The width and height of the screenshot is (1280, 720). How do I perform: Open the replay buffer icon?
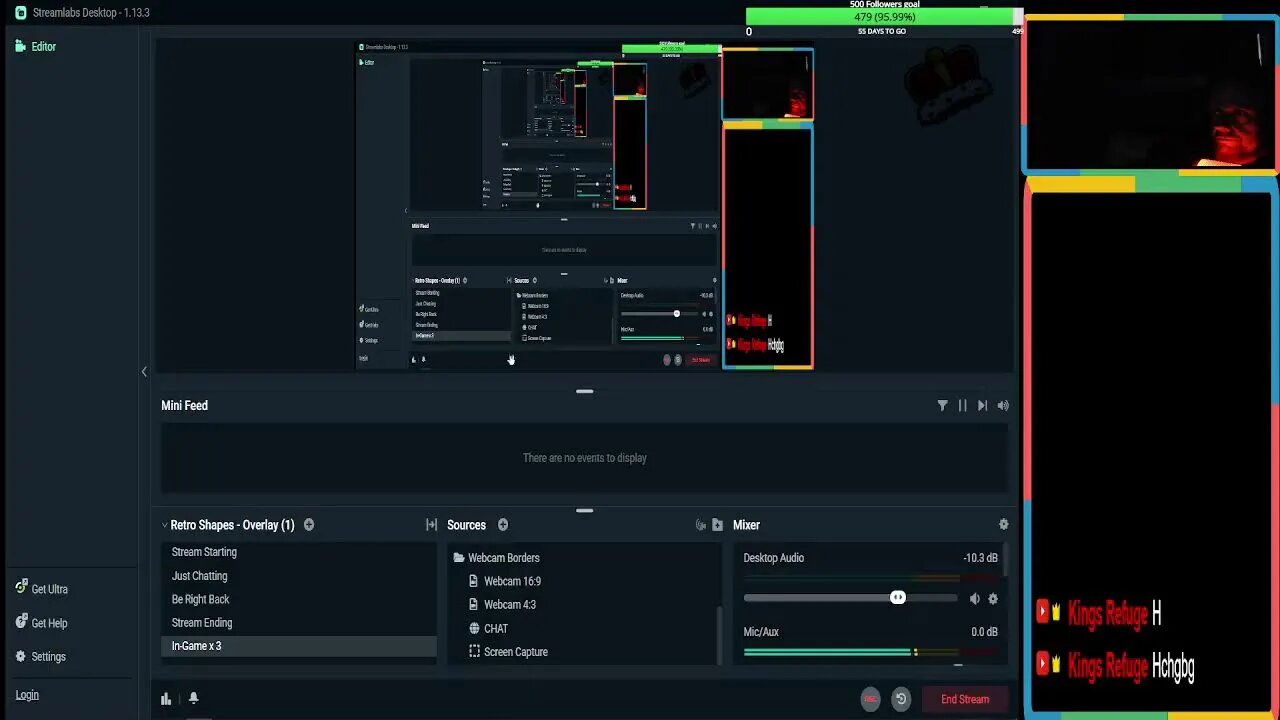coord(901,699)
